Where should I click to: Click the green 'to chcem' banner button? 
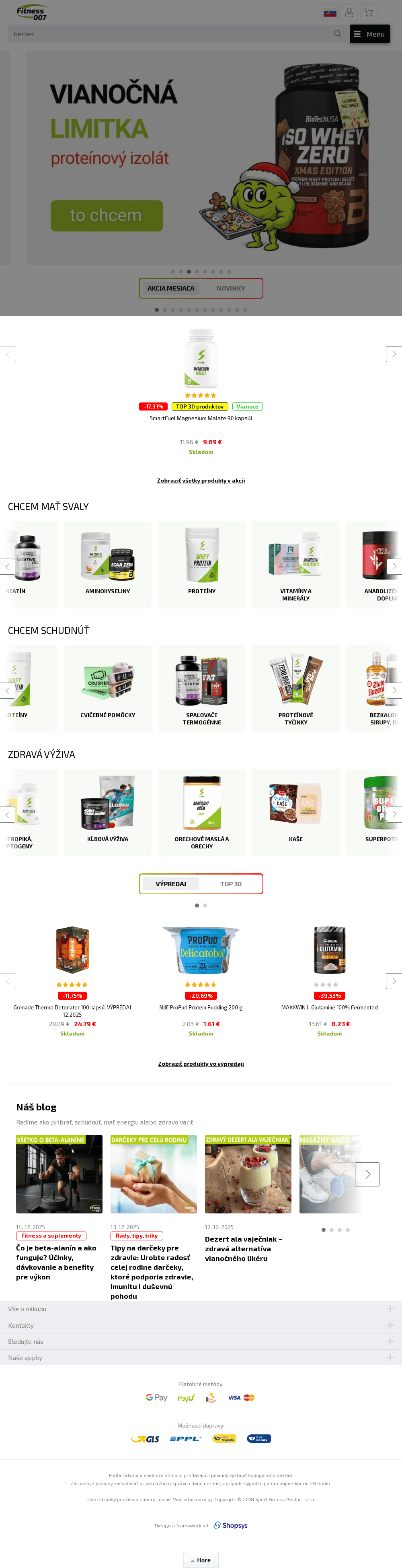pos(107,215)
